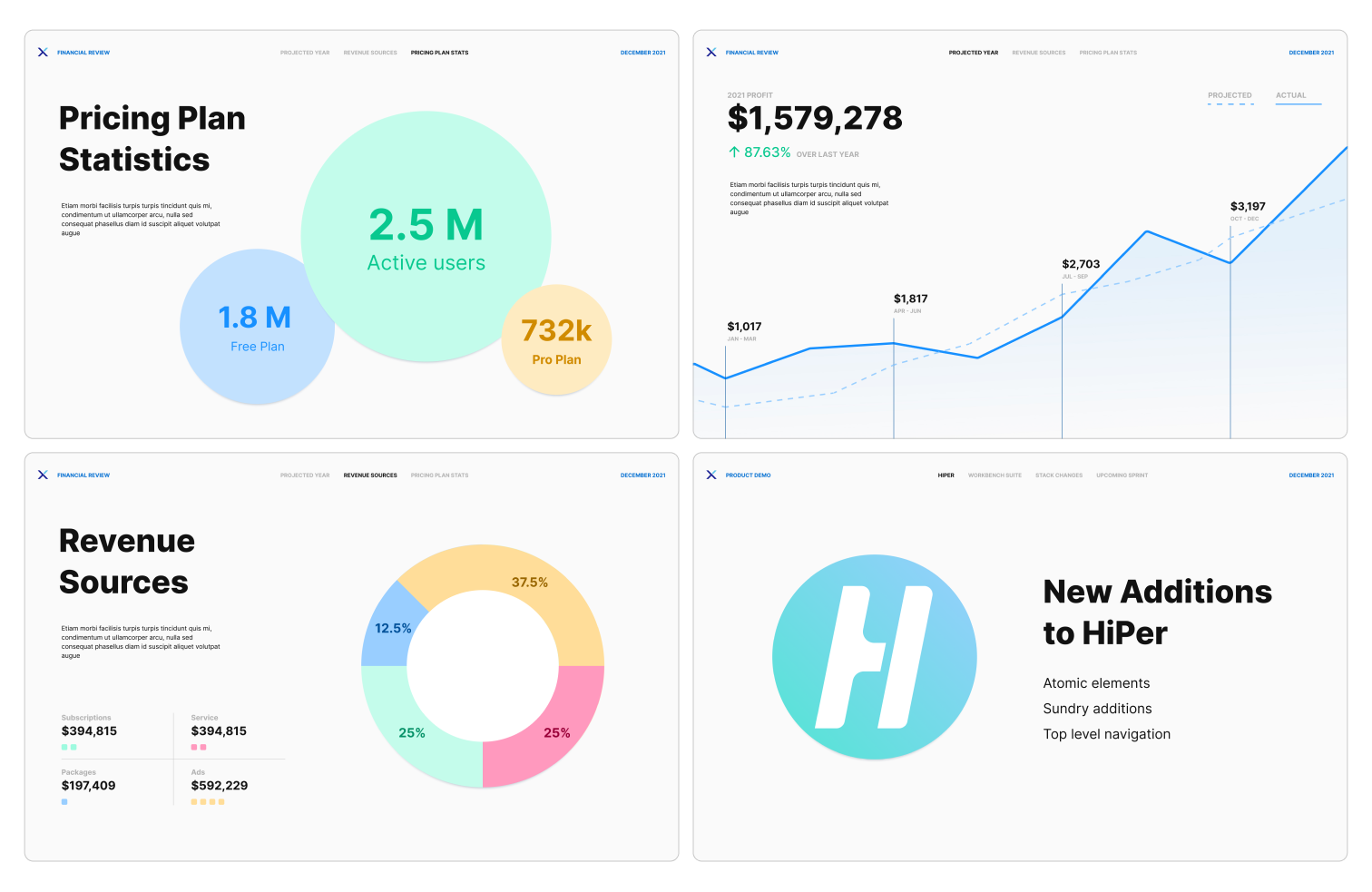1372x892 pixels.
Task: Click the Service $394,815 value
Action: point(219,731)
